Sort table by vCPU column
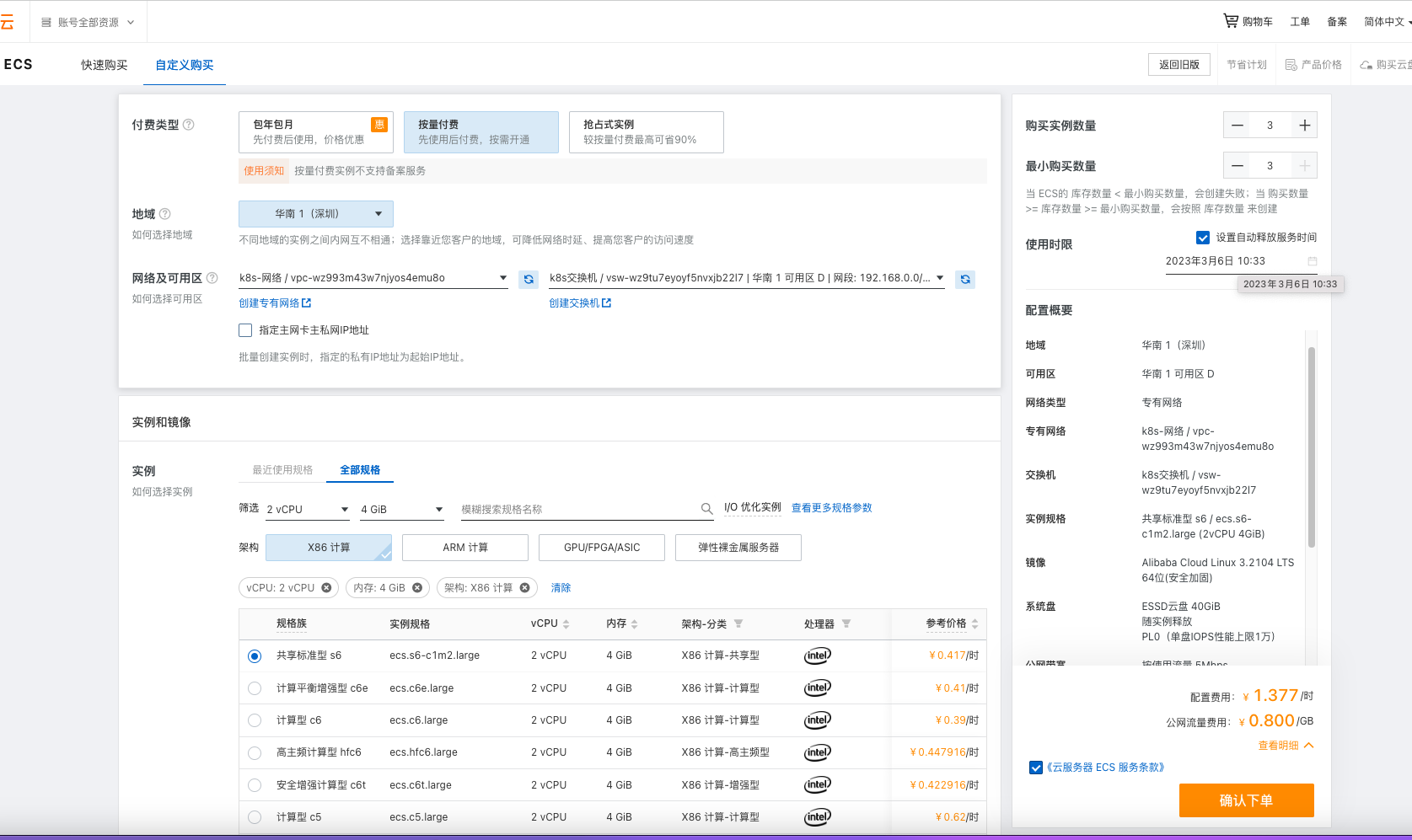 [566, 624]
